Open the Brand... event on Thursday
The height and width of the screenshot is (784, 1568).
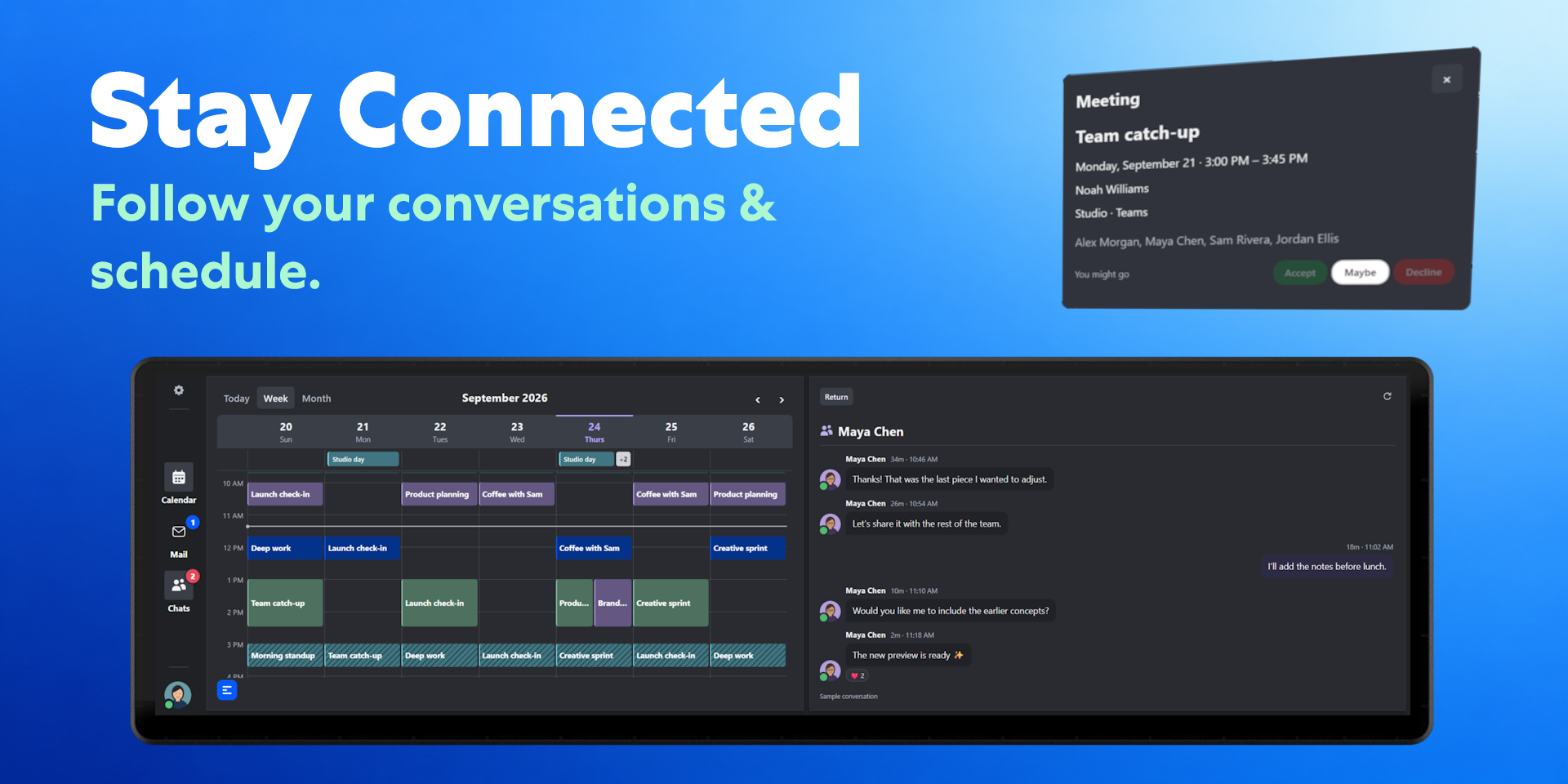[x=612, y=603]
